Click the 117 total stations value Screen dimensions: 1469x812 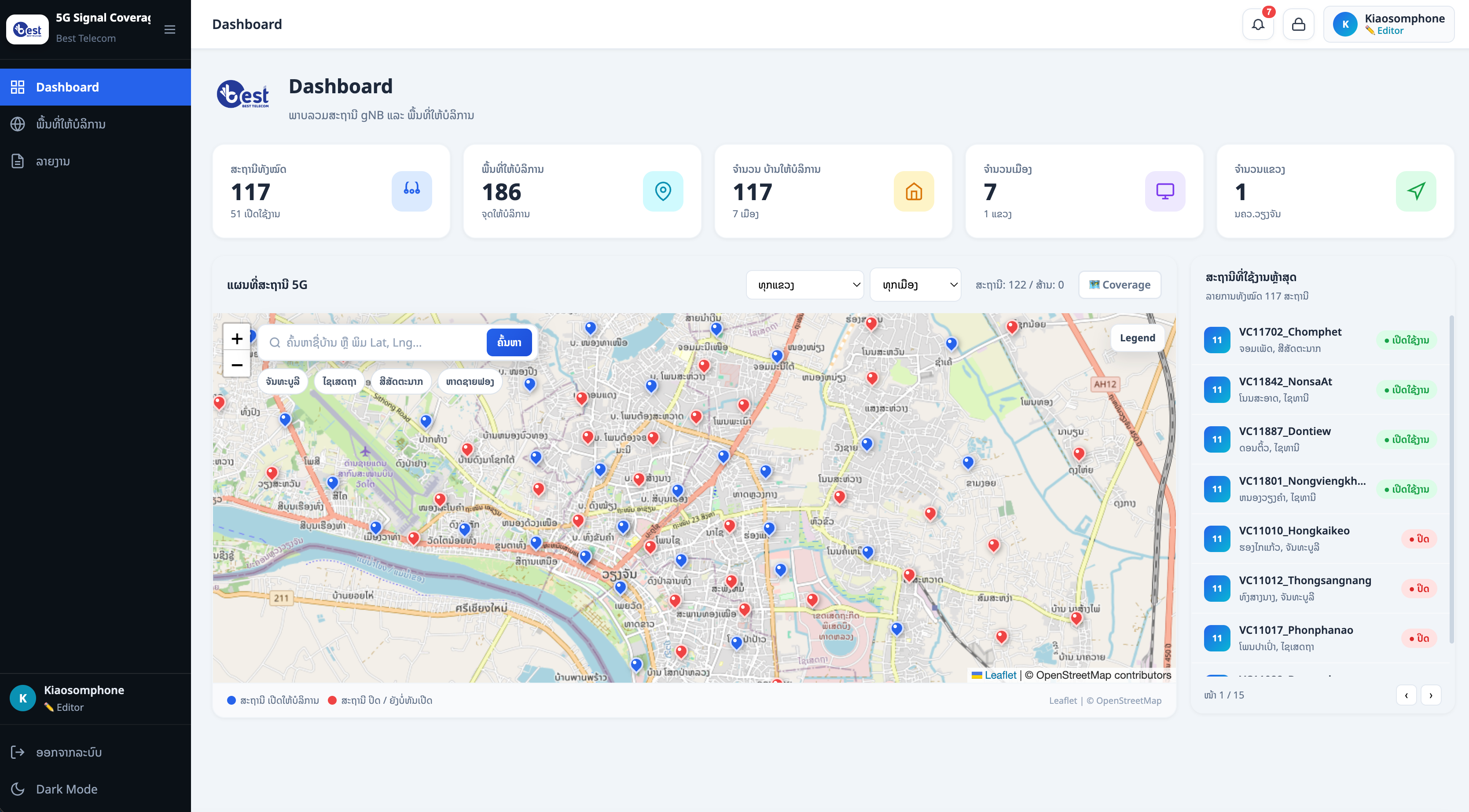250,192
